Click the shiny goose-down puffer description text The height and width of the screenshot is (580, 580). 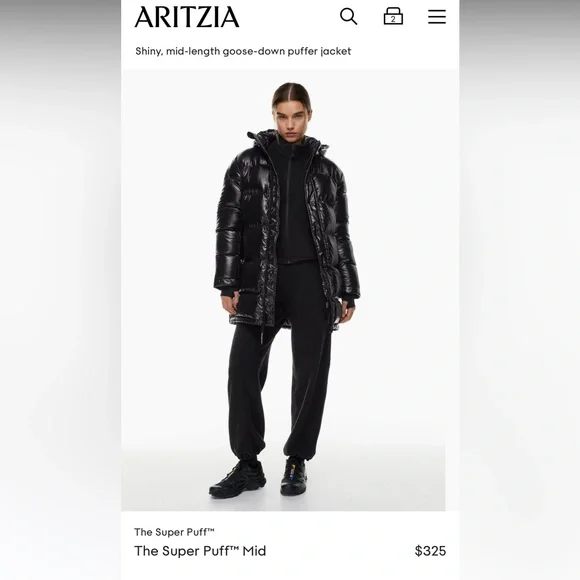[x=243, y=51]
